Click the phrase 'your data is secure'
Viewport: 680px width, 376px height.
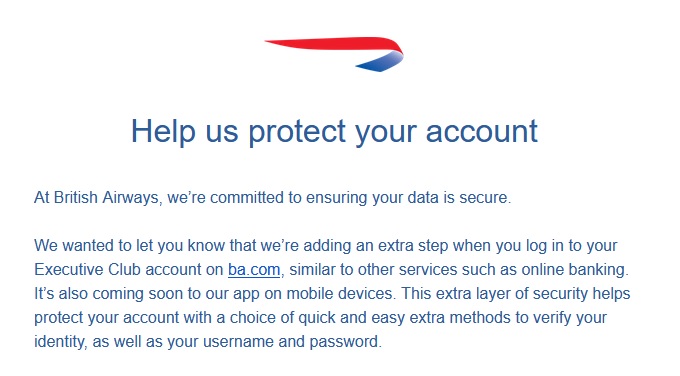coord(440,198)
